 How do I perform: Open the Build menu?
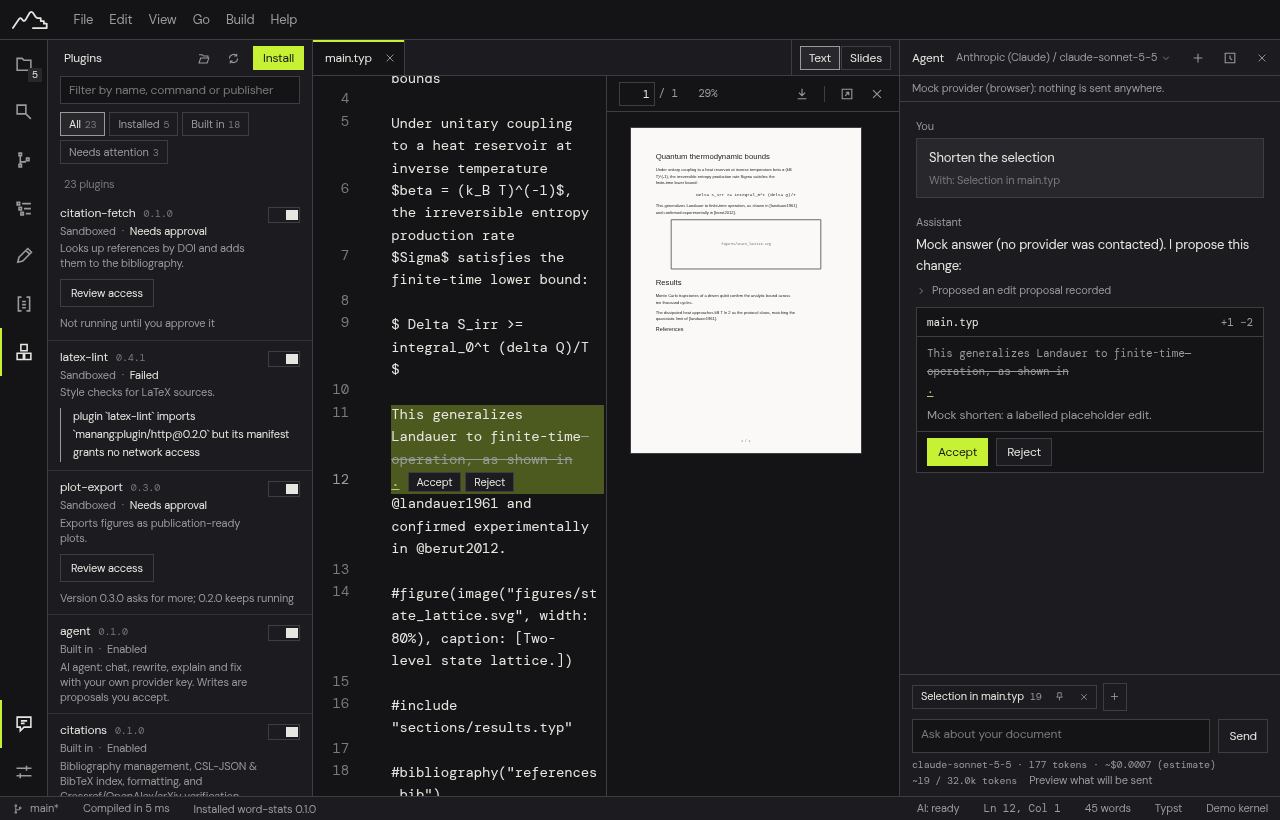[x=240, y=19]
